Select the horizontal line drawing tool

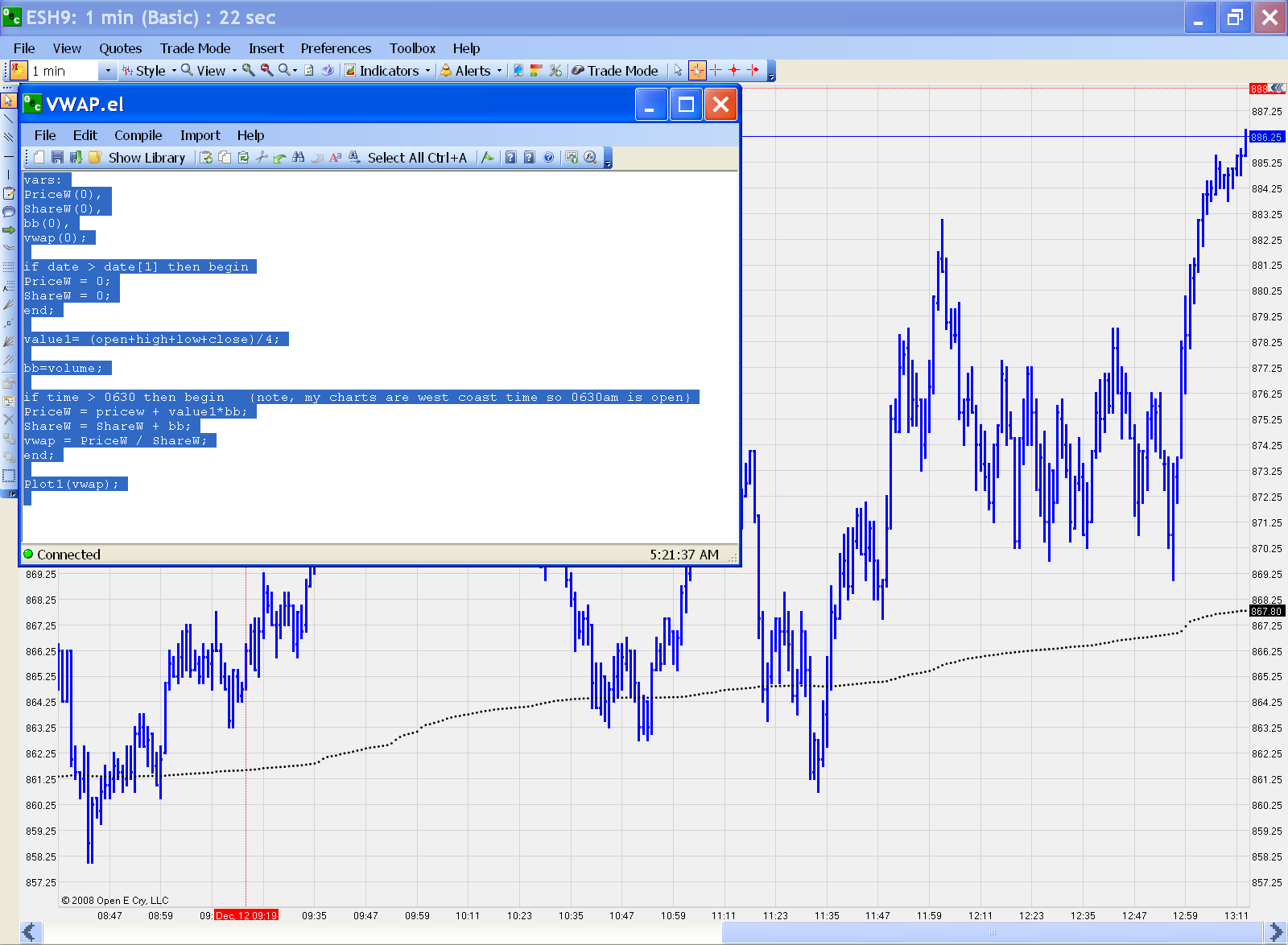coord(9,155)
